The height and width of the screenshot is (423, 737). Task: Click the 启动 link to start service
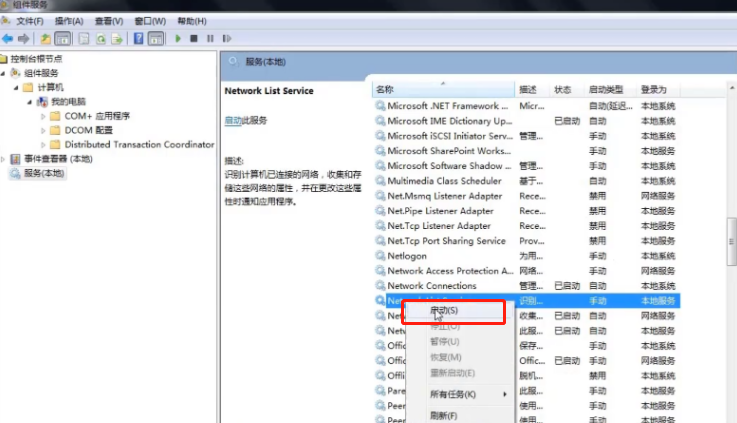tap(232, 120)
